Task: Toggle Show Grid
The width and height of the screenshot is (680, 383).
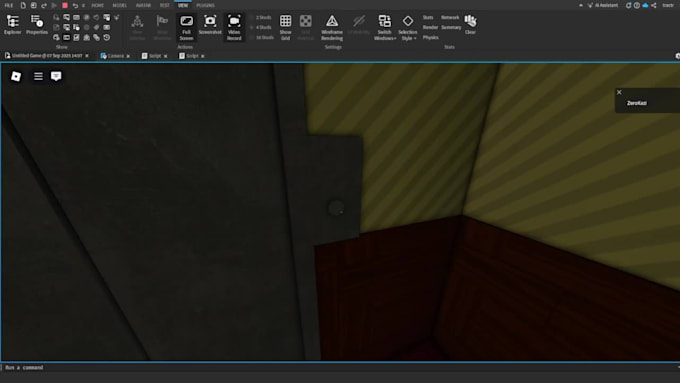Action: pyautogui.click(x=285, y=27)
